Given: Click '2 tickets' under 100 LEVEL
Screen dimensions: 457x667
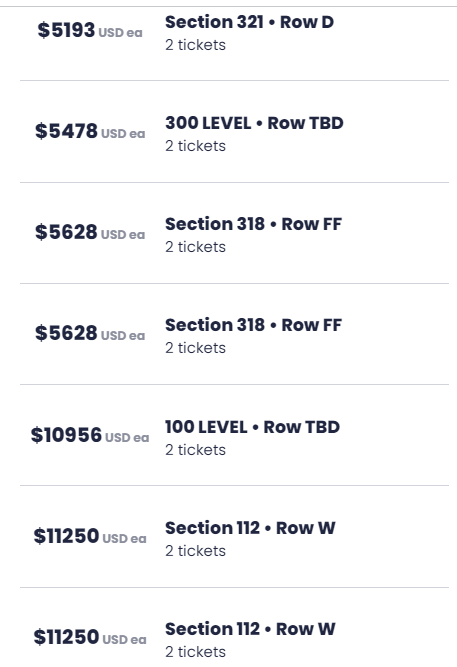Looking at the screenshot, I should [195, 450].
